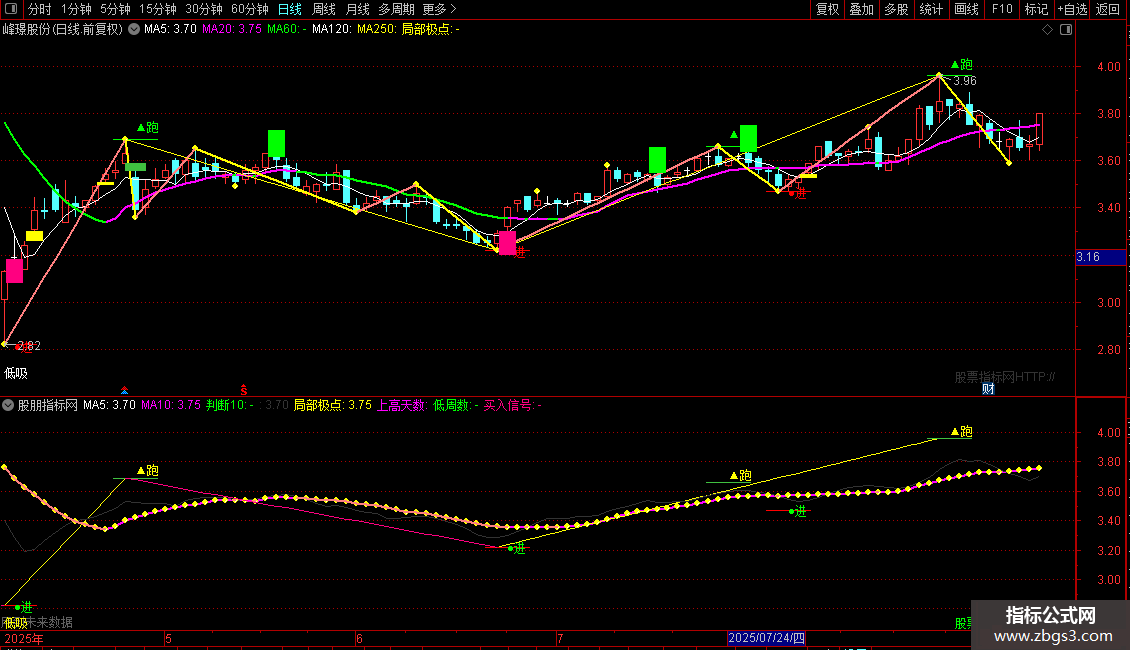The image size is (1130, 650).
Task: Add stock via +自选 button
Action: (x=1072, y=9)
